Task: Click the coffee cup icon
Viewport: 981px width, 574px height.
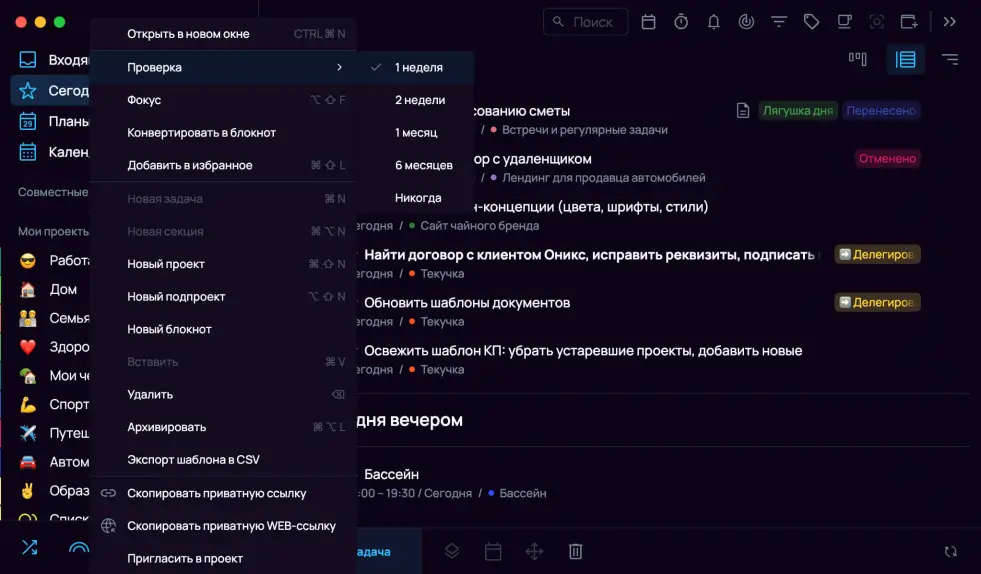Action: pos(844,21)
